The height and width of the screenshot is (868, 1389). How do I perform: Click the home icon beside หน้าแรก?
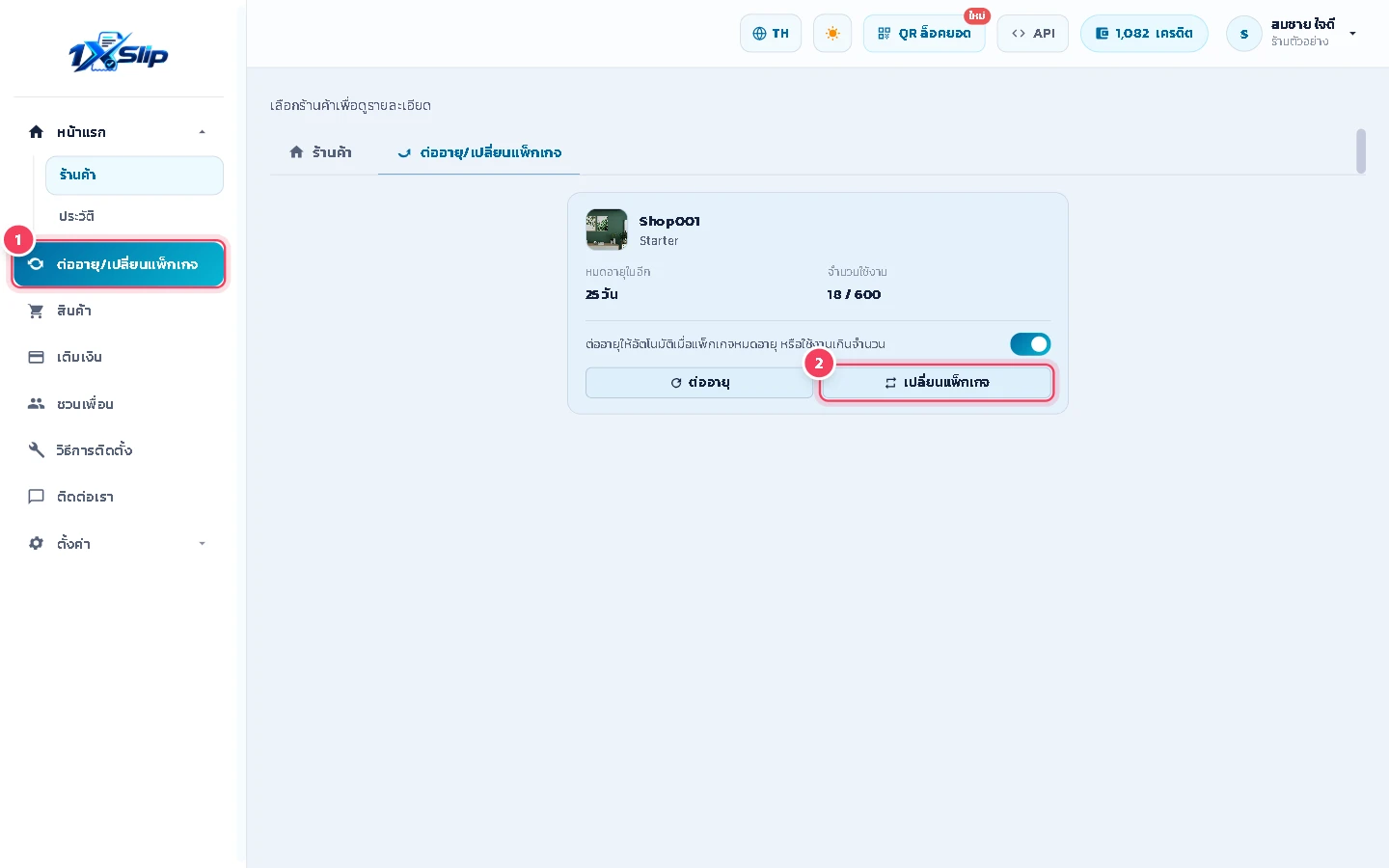[37, 132]
